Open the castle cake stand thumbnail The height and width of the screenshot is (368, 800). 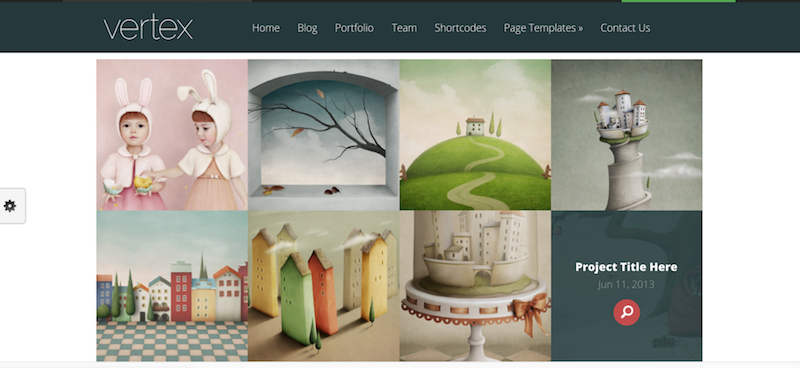pos(475,286)
